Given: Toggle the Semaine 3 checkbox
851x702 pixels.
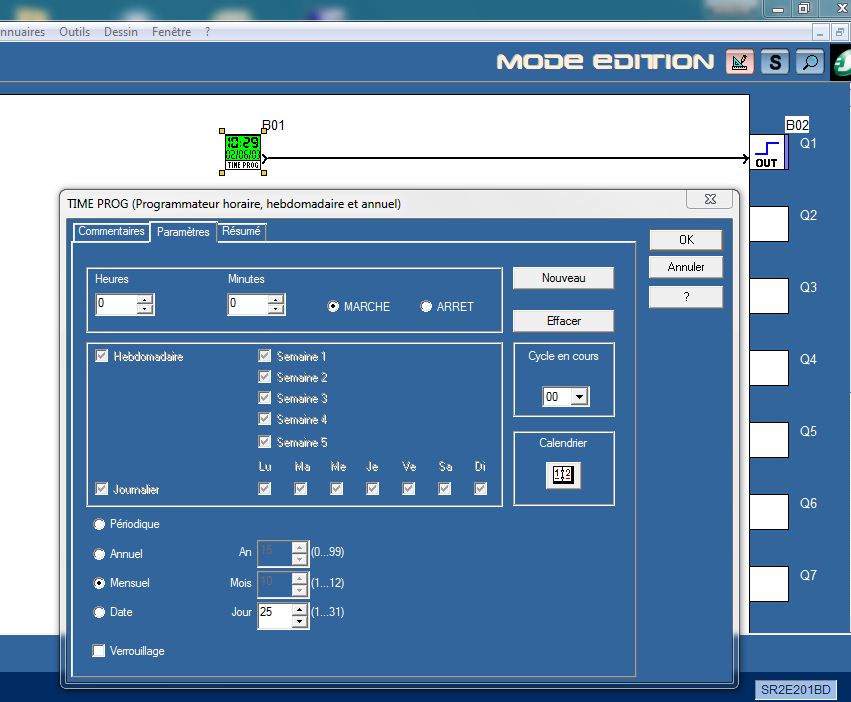Looking at the screenshot, I should pyautogui.click(x=265, y=398).
